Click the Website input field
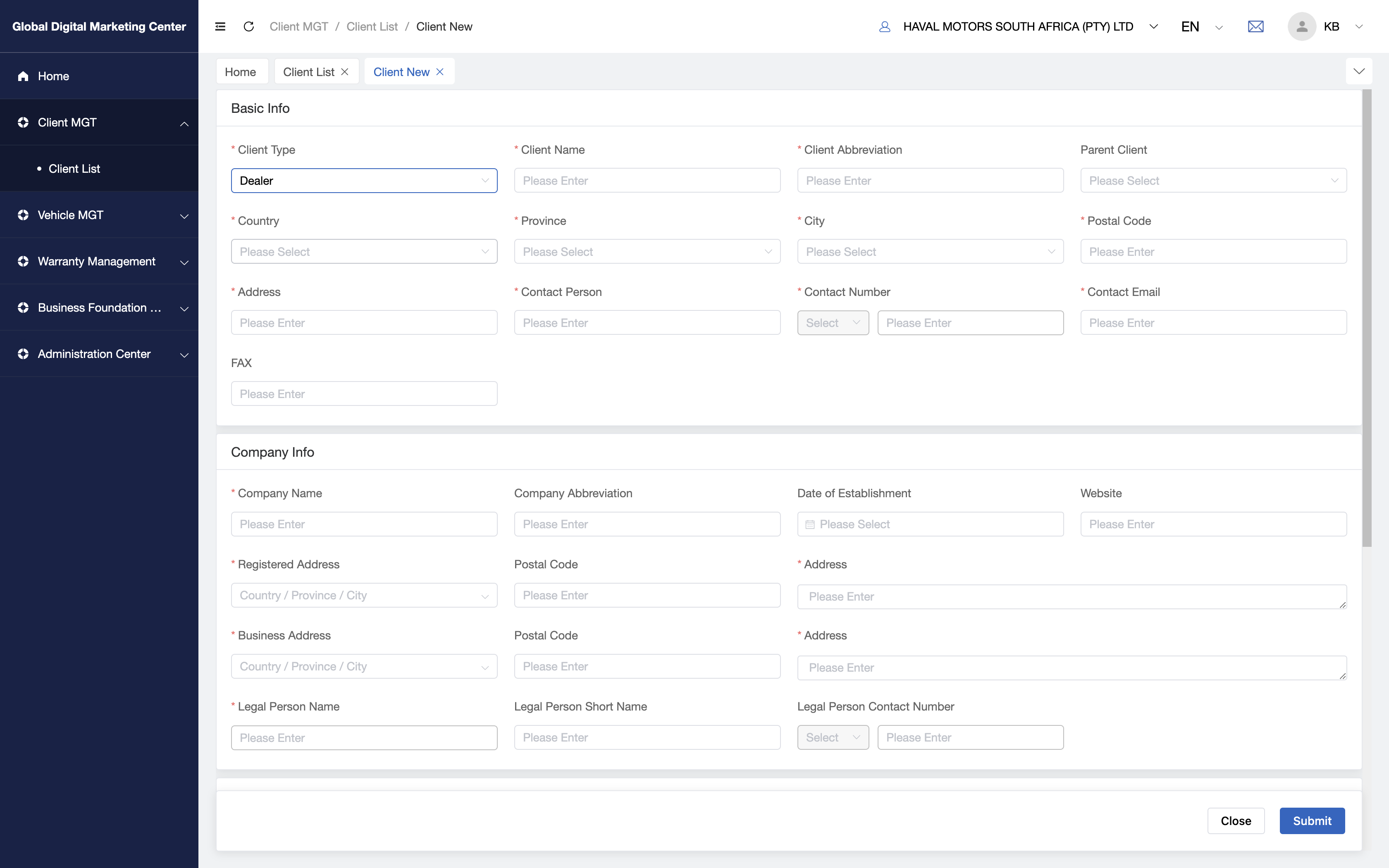 point(1213,524)
